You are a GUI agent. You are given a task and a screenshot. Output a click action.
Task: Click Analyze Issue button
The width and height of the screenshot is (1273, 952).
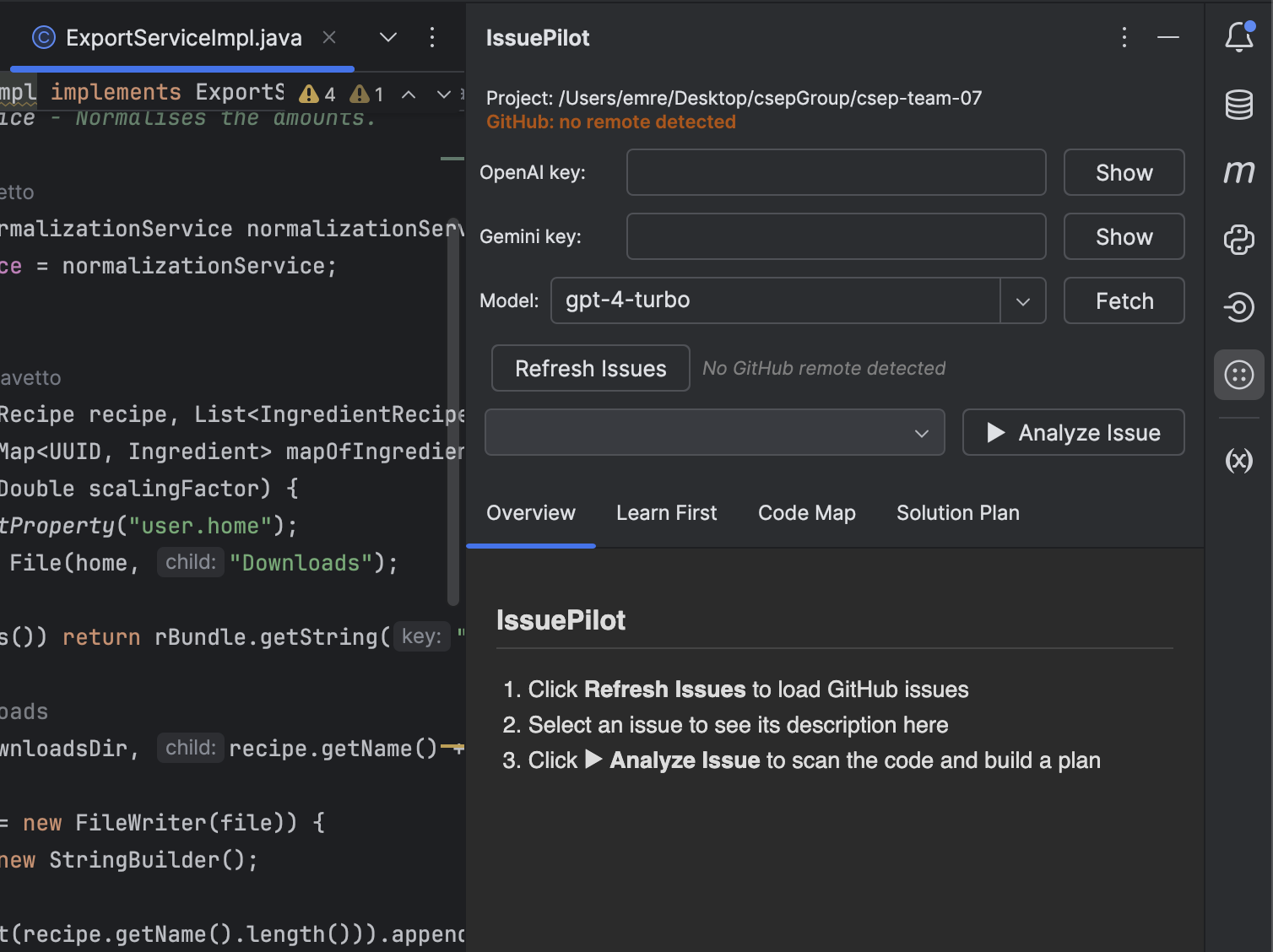(1074, 432)
